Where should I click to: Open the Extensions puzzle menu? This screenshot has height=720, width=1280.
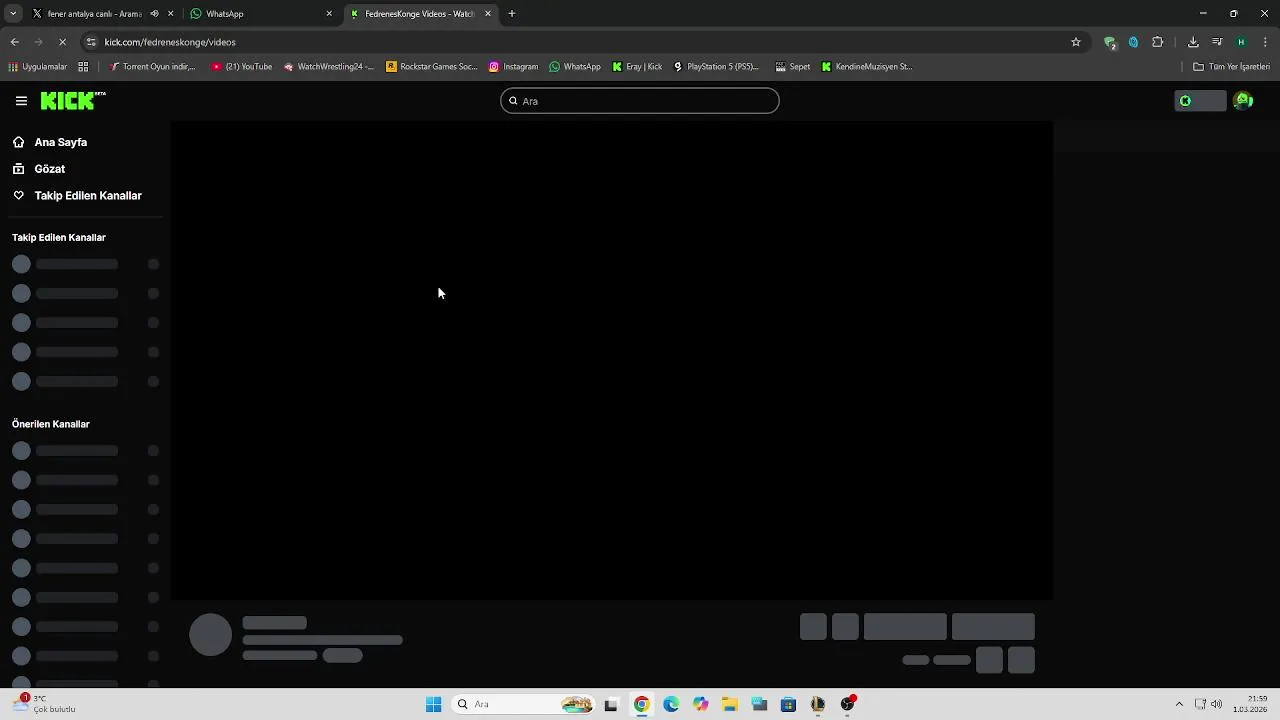[x=1158, y=42]
